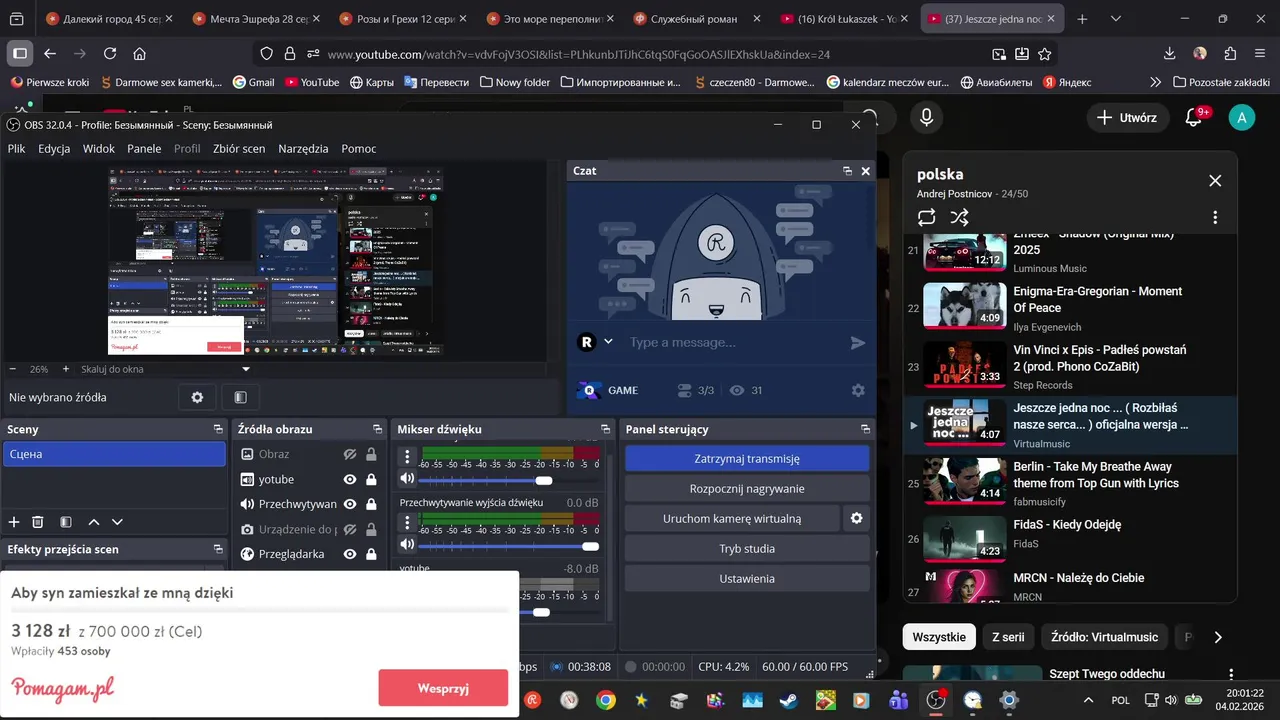
Task: Open browser downloads icon
Action: pyautogui.click(x=1170, y=54)
